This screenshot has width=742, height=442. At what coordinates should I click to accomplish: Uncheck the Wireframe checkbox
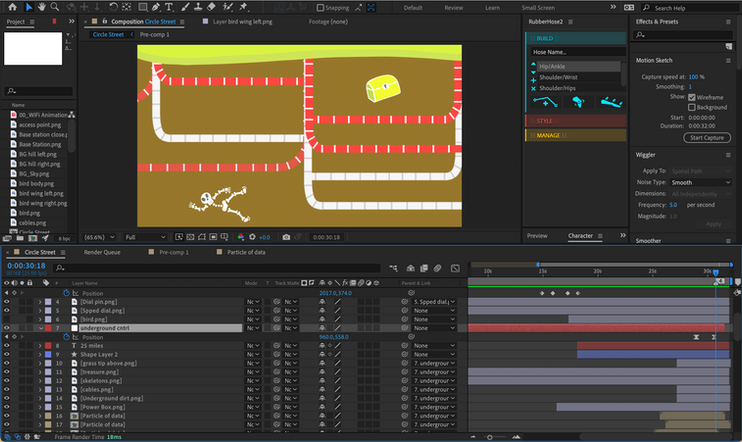tap(692, 97)
